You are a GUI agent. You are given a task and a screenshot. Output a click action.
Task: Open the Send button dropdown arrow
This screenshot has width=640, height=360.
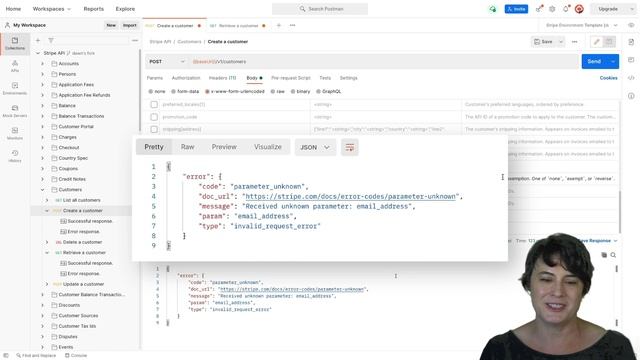[x=613, y=62]
